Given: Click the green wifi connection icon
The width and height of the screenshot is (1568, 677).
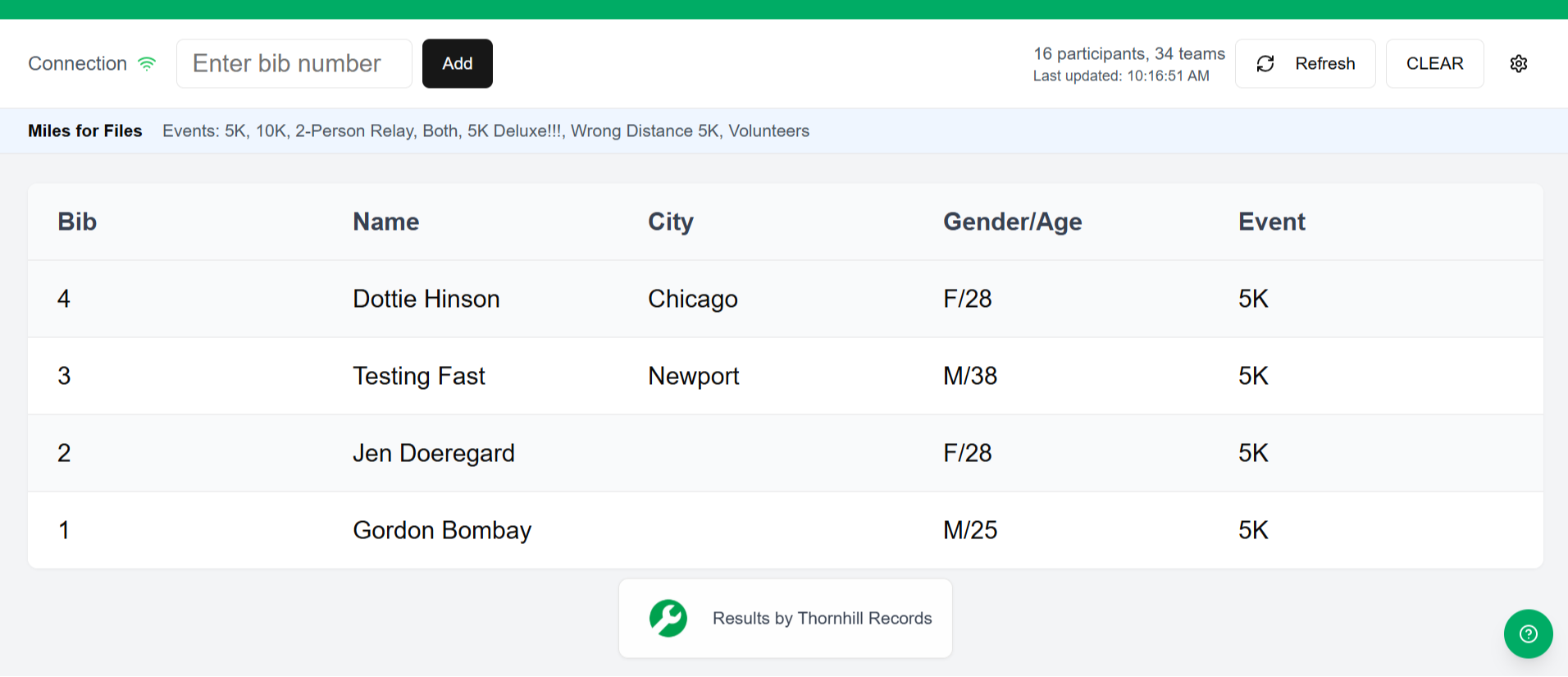Looking at the screenshot, I should click(147, 64).
